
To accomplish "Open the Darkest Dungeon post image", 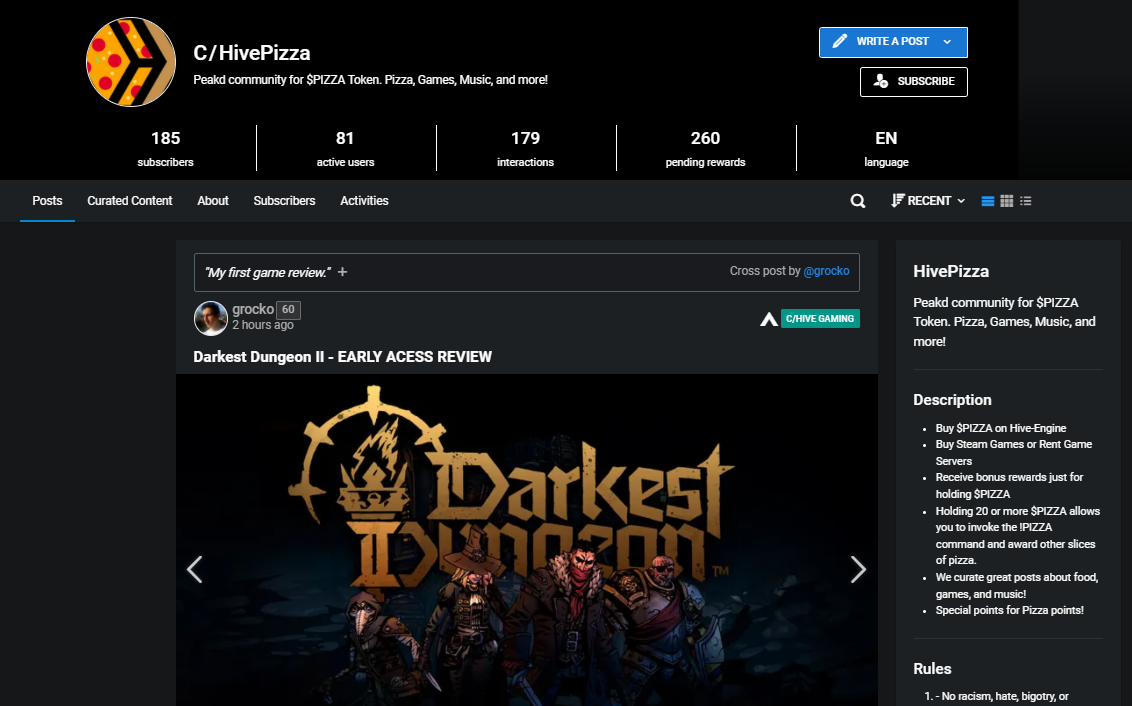I will pos(527,540).
